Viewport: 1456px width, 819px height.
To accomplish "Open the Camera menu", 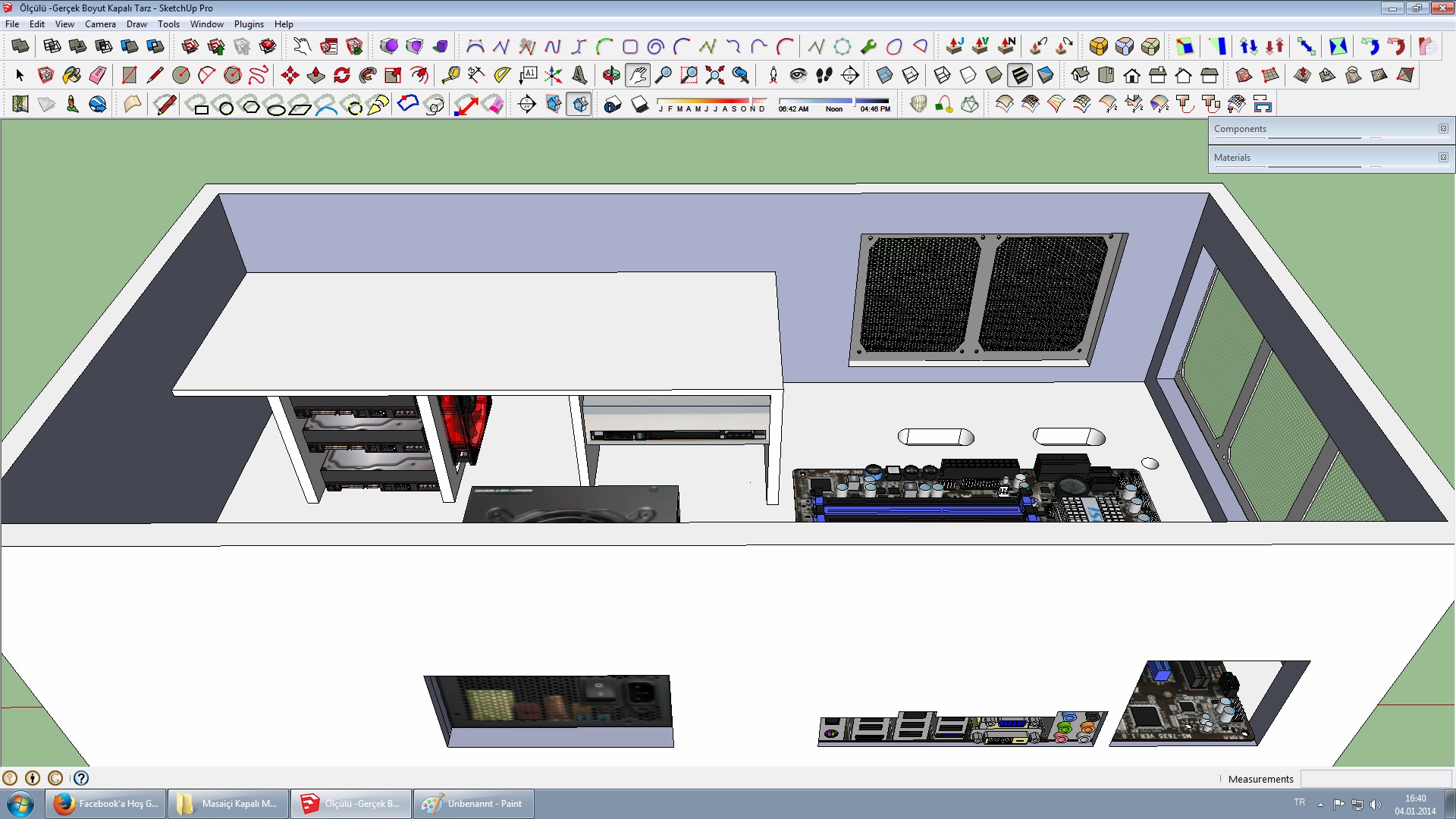I will 100,24.
